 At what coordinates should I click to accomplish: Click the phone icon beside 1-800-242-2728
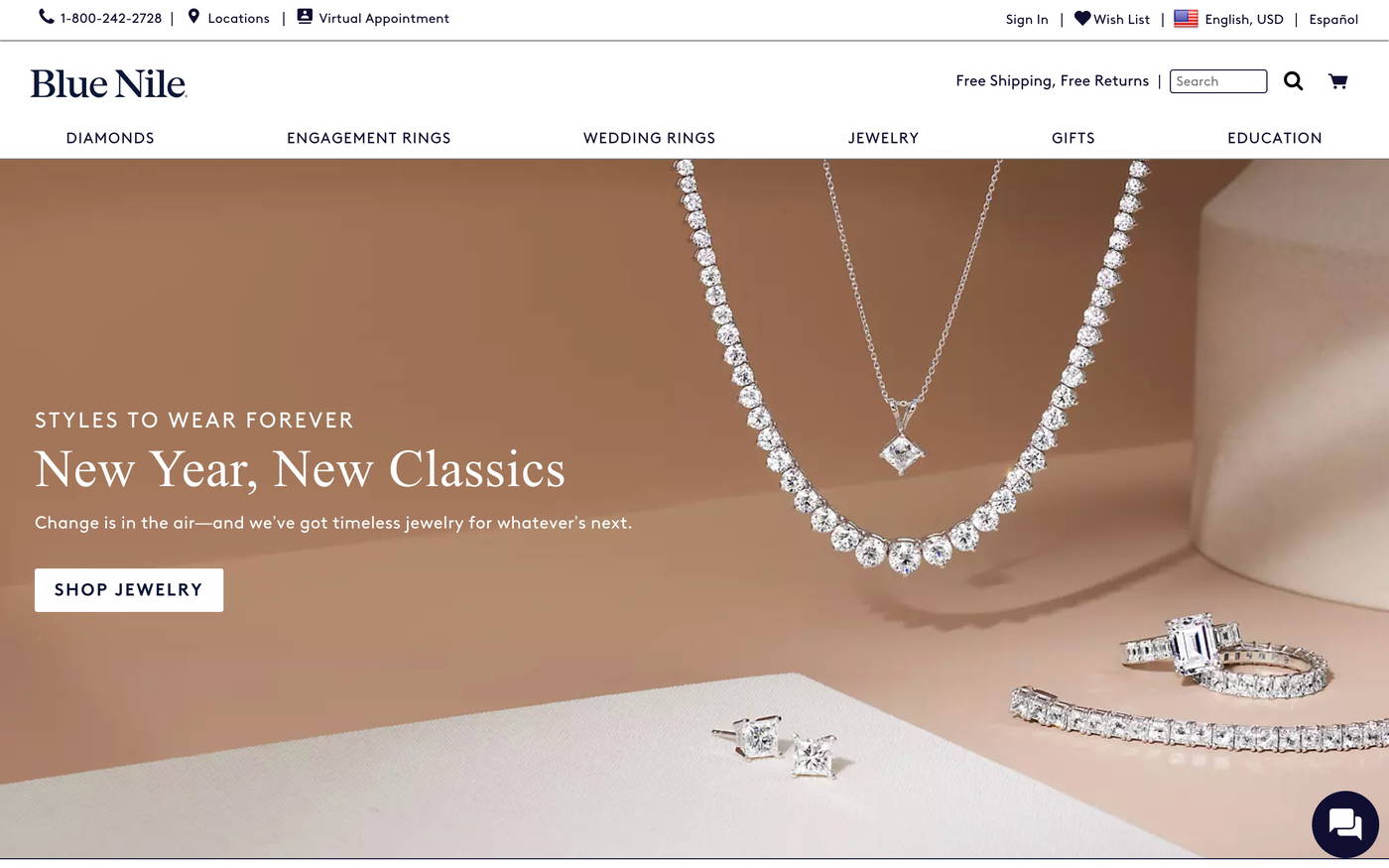(x=46, y=17)
